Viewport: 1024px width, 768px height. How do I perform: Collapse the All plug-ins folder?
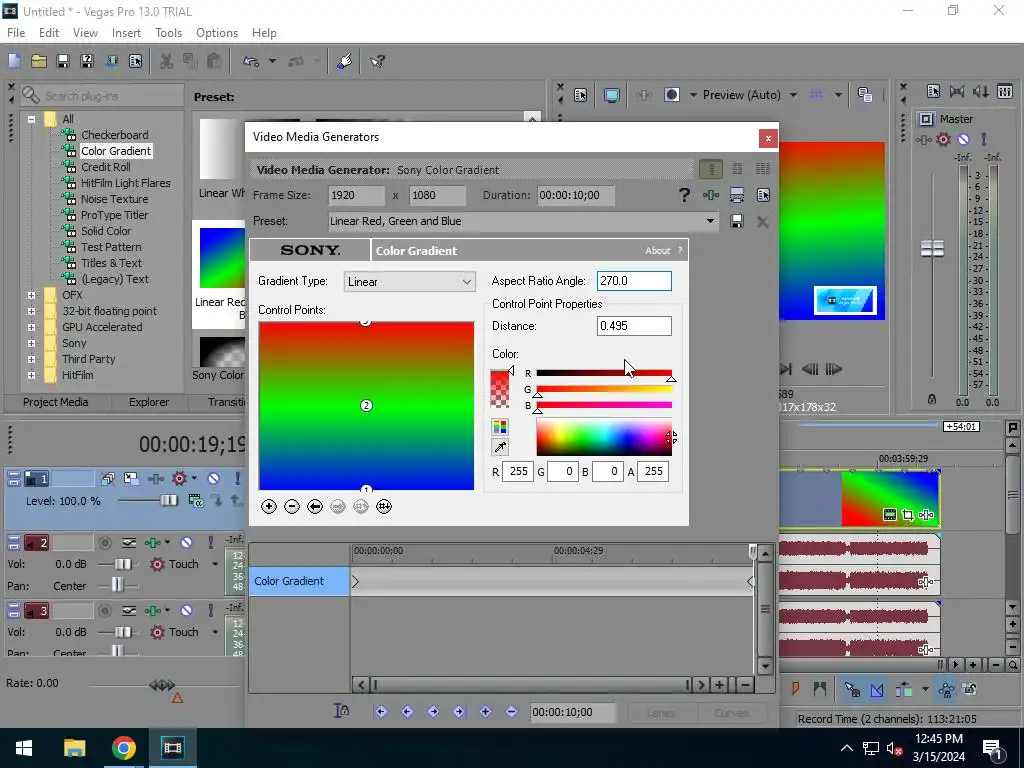click(31, 119)
